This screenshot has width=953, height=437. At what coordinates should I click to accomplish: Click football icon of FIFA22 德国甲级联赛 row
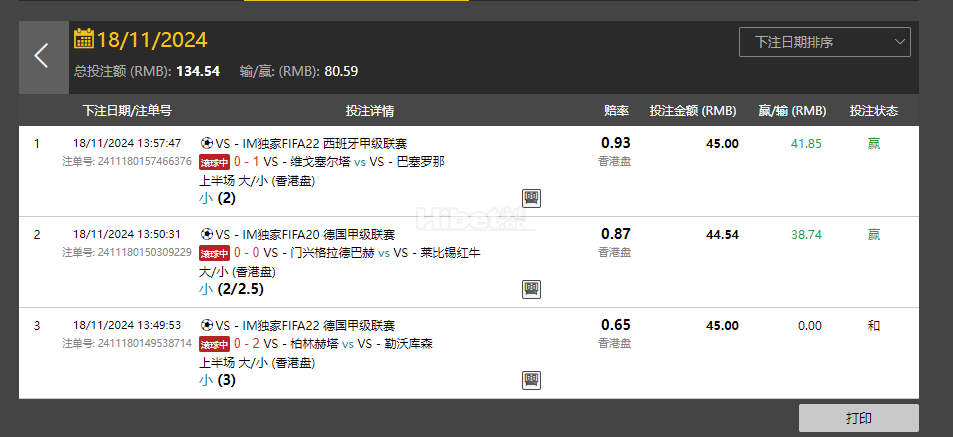(x=207, y=326)
